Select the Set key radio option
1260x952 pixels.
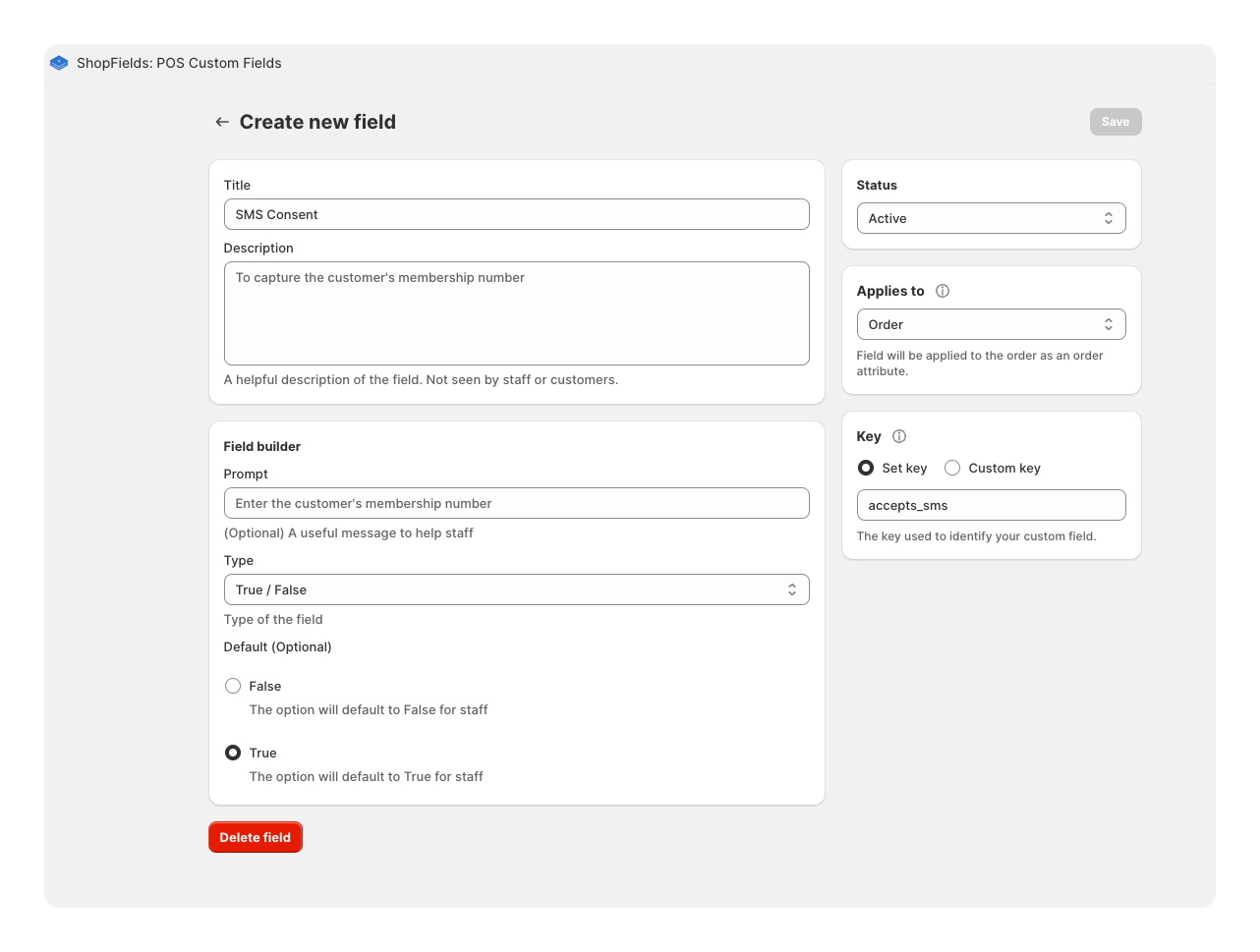pyautogui.click(x=866, y=468)
